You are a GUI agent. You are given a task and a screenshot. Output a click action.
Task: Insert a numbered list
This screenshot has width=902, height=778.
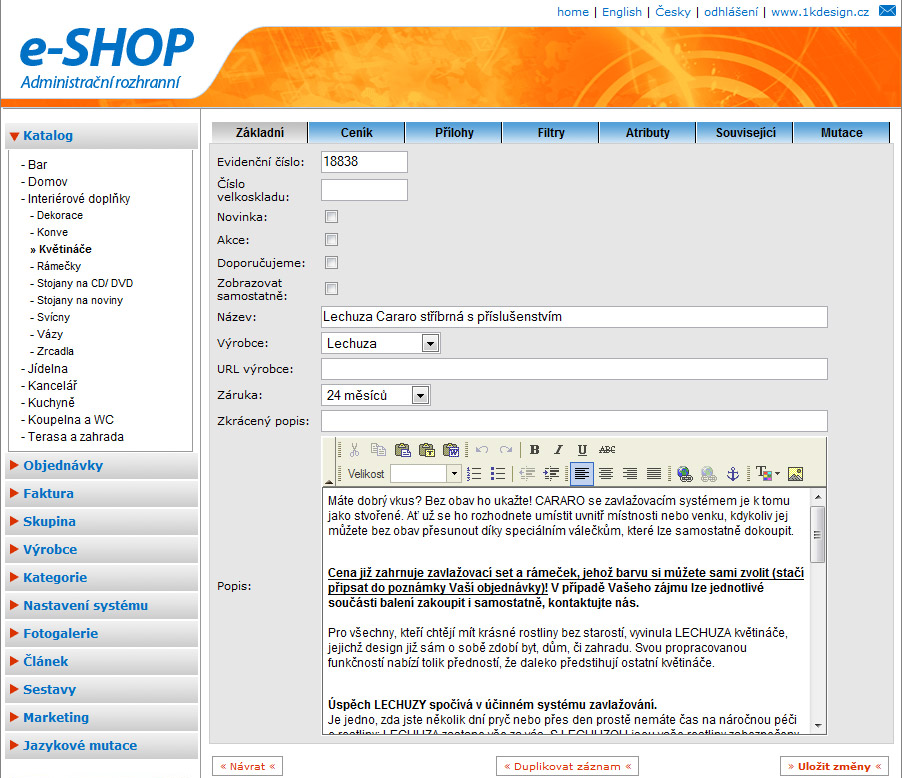pyautogui.click(x=475, y=474)
